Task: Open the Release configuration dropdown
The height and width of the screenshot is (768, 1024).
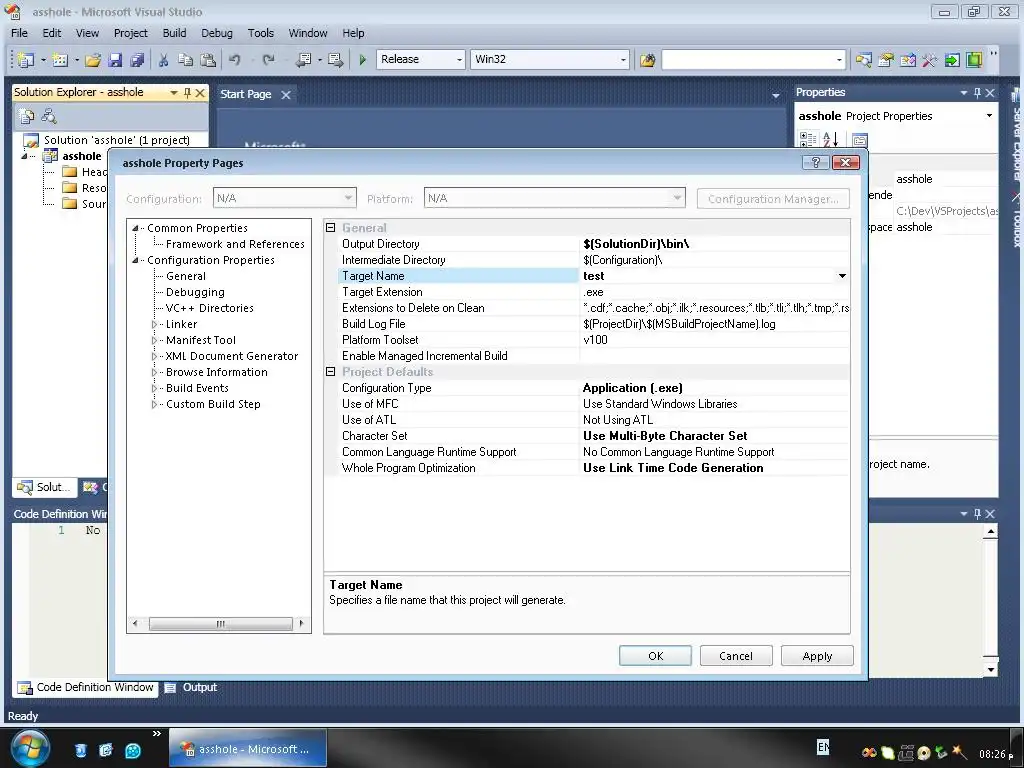Action: 459,60
